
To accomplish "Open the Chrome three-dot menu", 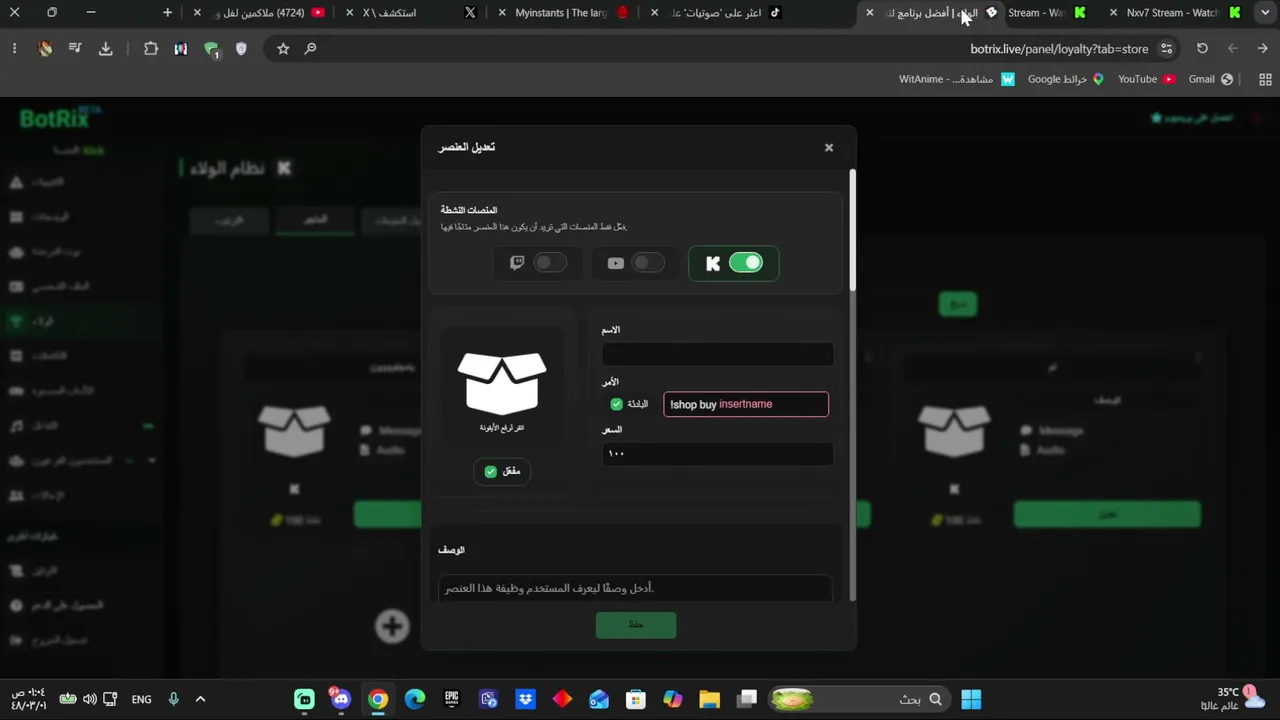I will (14, 48).
